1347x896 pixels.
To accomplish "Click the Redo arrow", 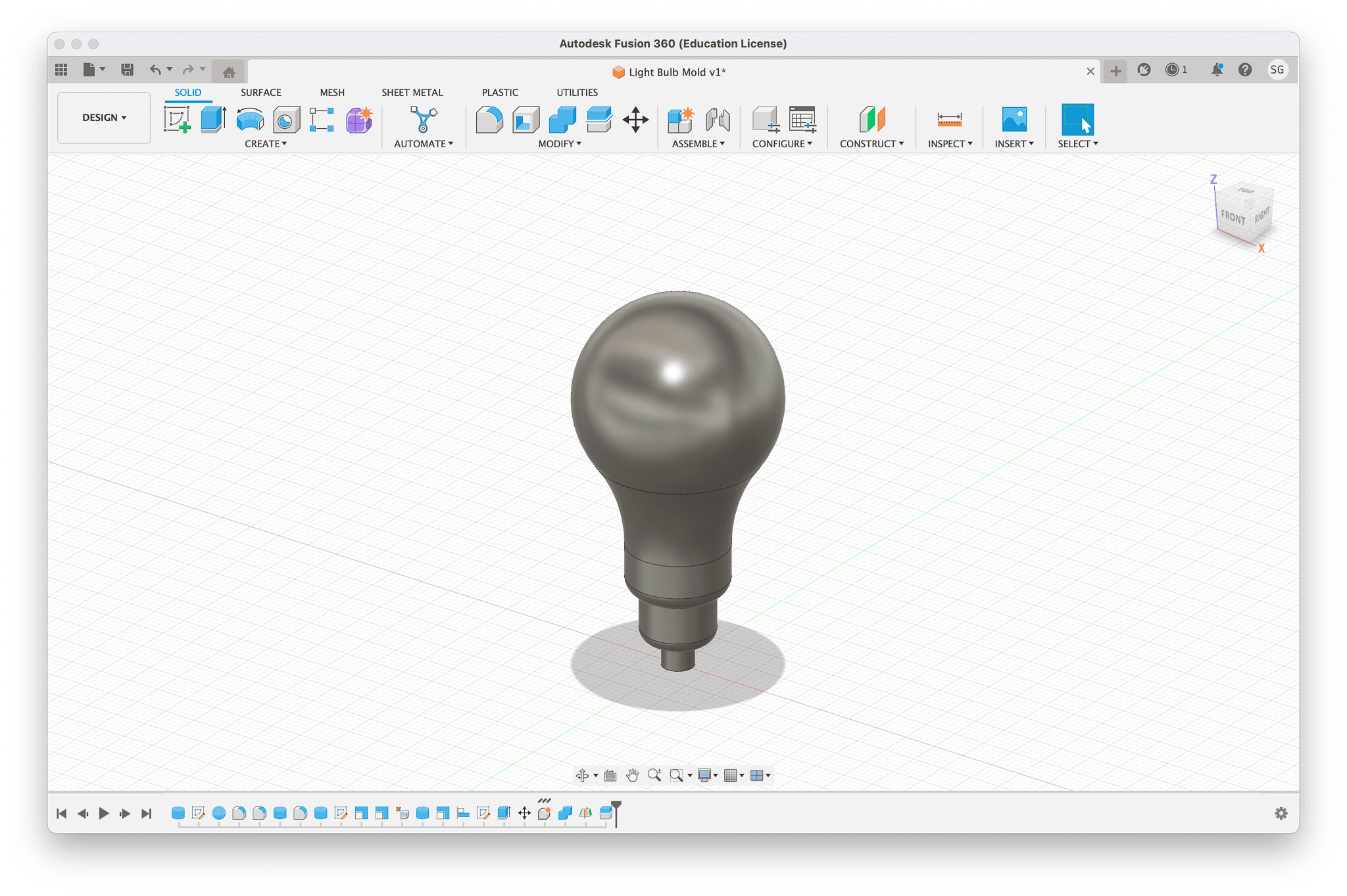I will pyautogui.click(x=188, y=70).
